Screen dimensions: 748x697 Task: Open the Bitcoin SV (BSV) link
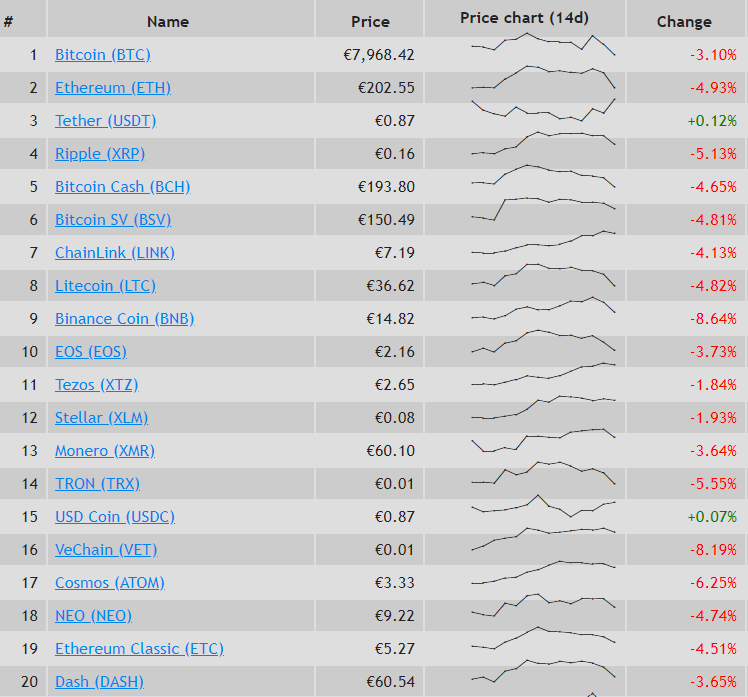click(x=113, y=219)
